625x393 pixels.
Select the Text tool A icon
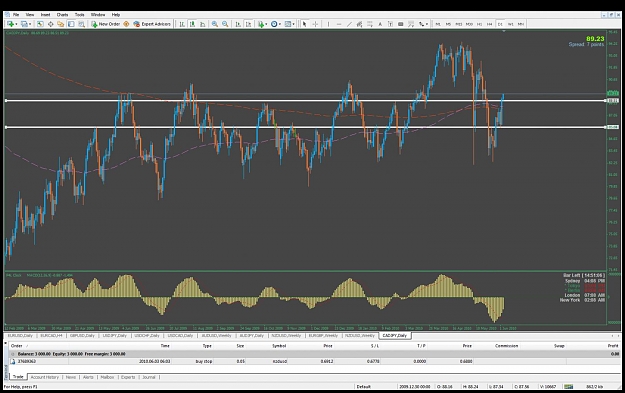click(x=380, y=24)
